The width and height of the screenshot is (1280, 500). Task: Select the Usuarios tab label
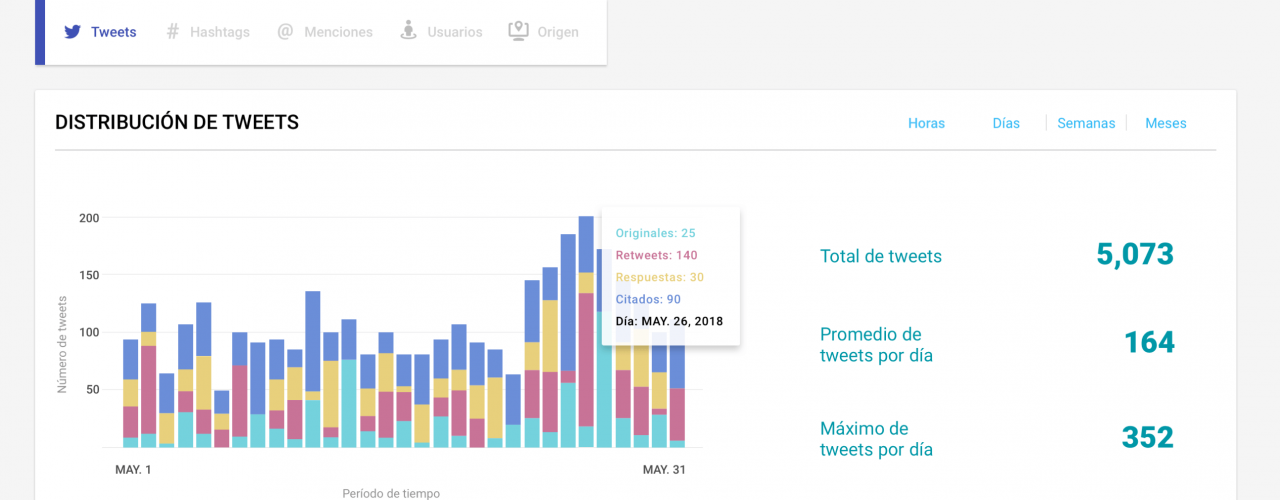click(454, 32)
